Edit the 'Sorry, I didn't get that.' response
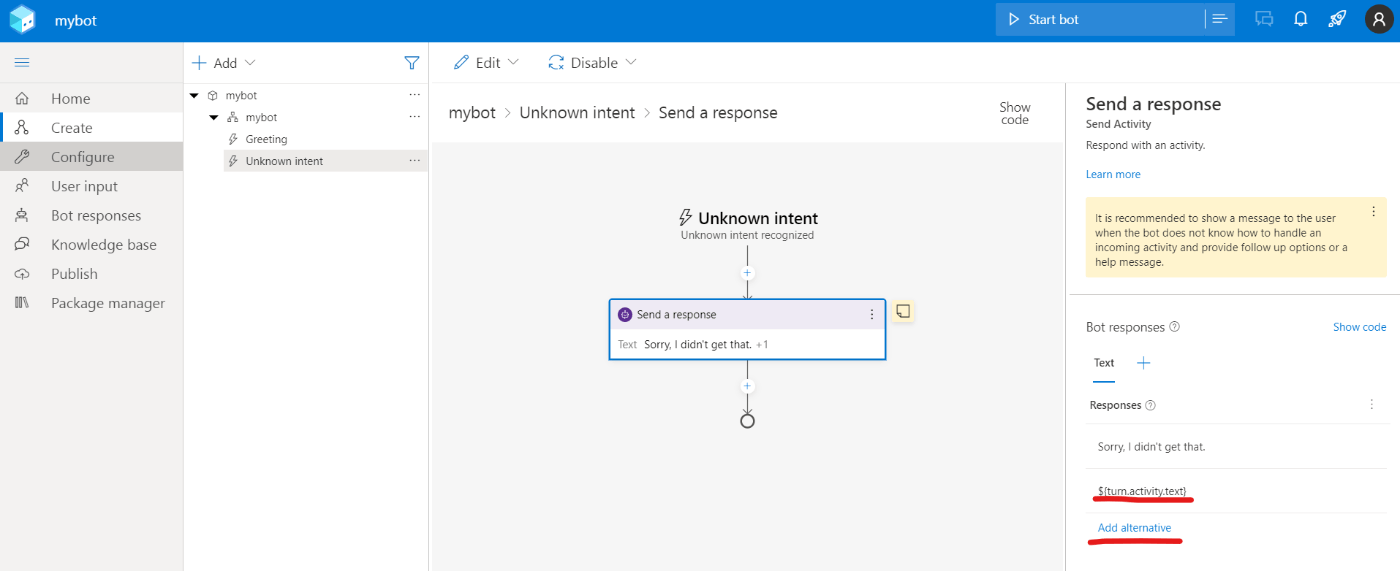 point(1237,447)
